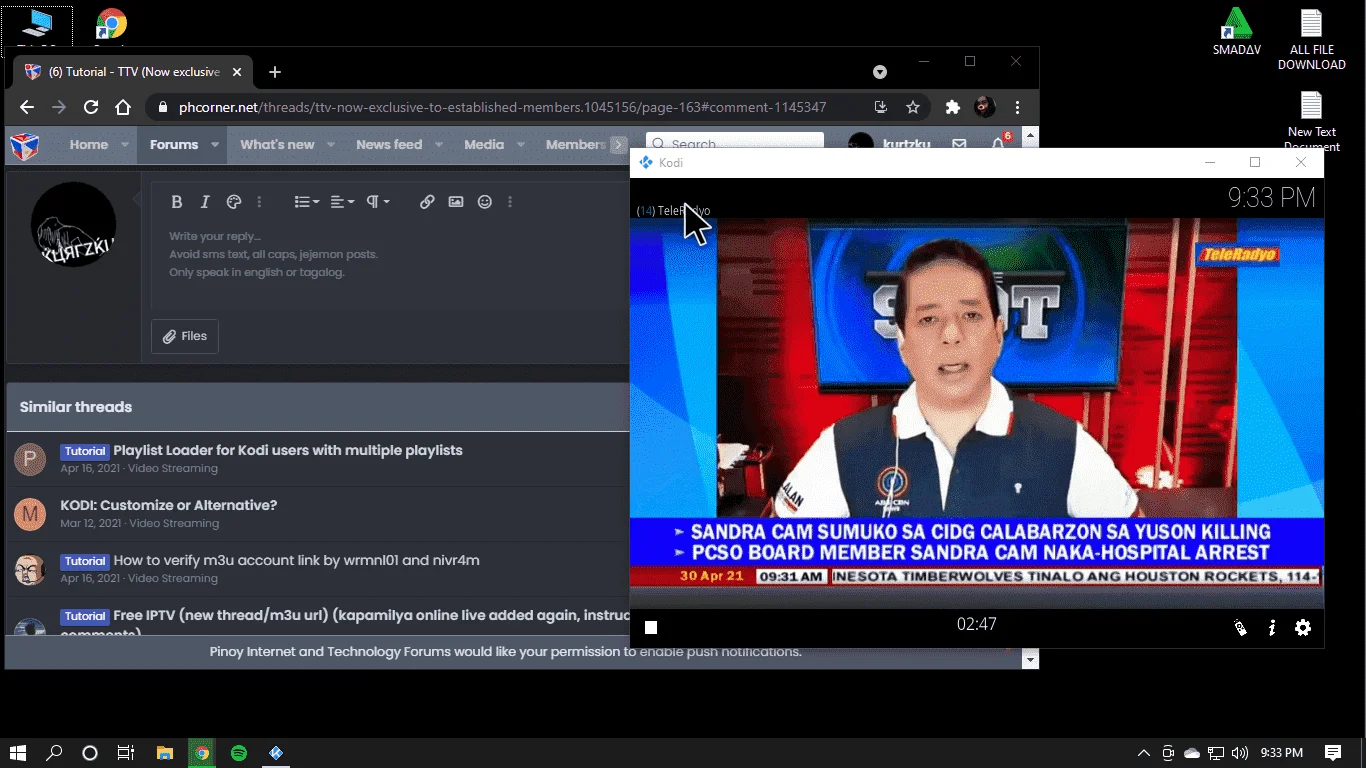This screenshot has height=768, width=1366.
Task: Bookmark the page with the star icon
Action: tap(913, 107)
